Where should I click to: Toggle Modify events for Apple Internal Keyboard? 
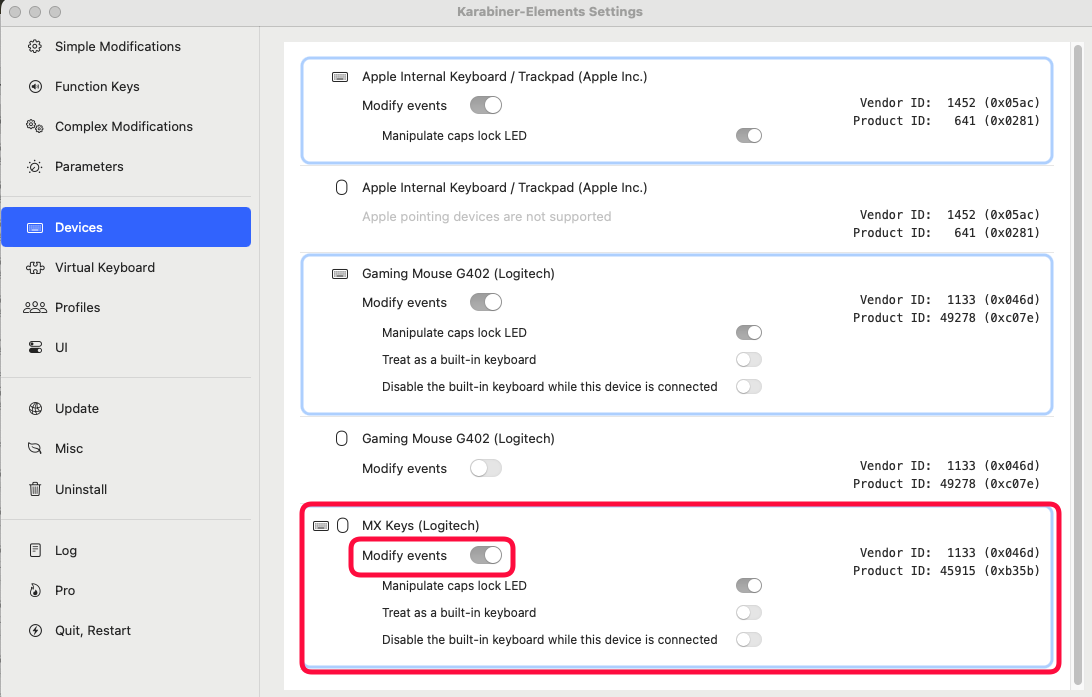point(485,105)
